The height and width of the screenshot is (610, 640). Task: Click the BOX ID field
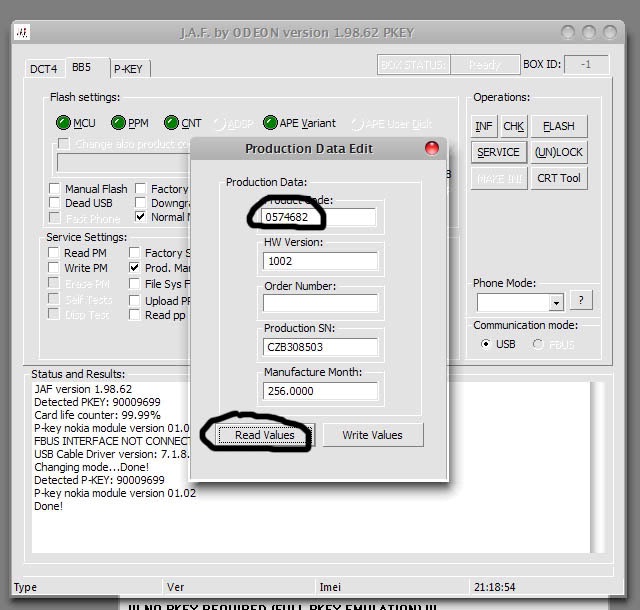pyautogui.click(x=587, y=65)
